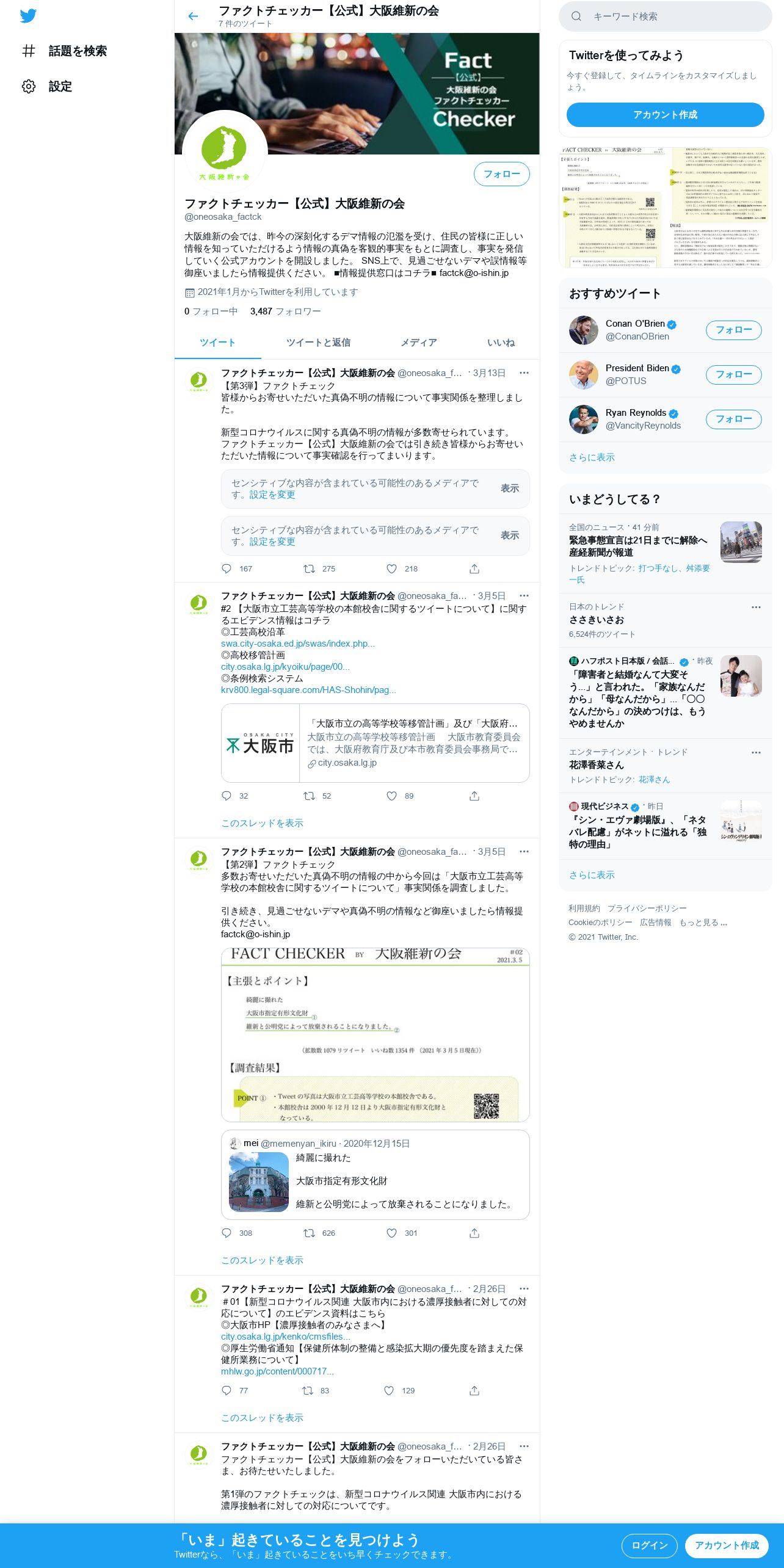Click アカウント作成 in sidebar card
784x1568 pixels.
665,115
